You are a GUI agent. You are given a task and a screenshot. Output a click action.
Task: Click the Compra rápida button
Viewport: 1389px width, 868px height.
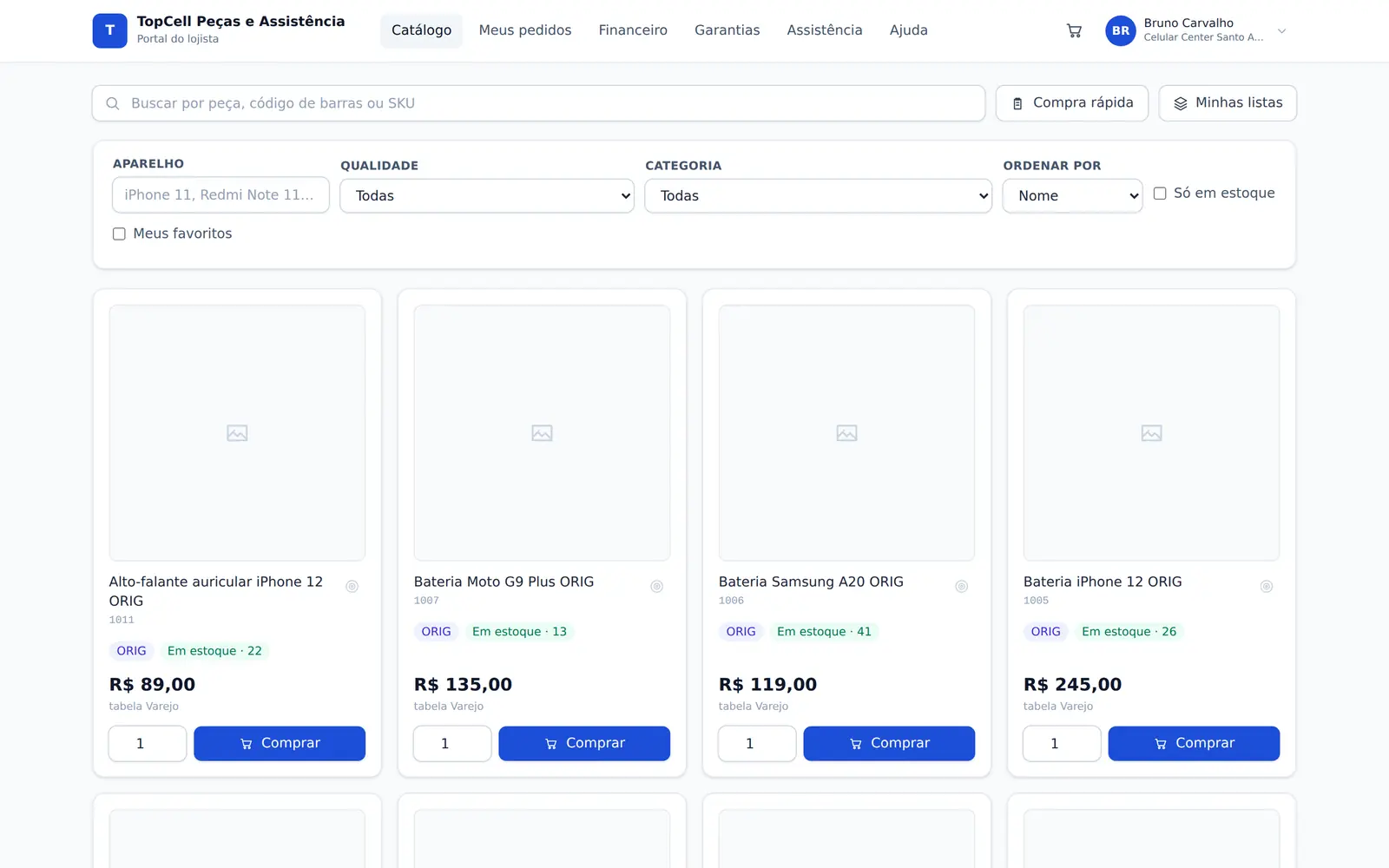point(1072,103)
